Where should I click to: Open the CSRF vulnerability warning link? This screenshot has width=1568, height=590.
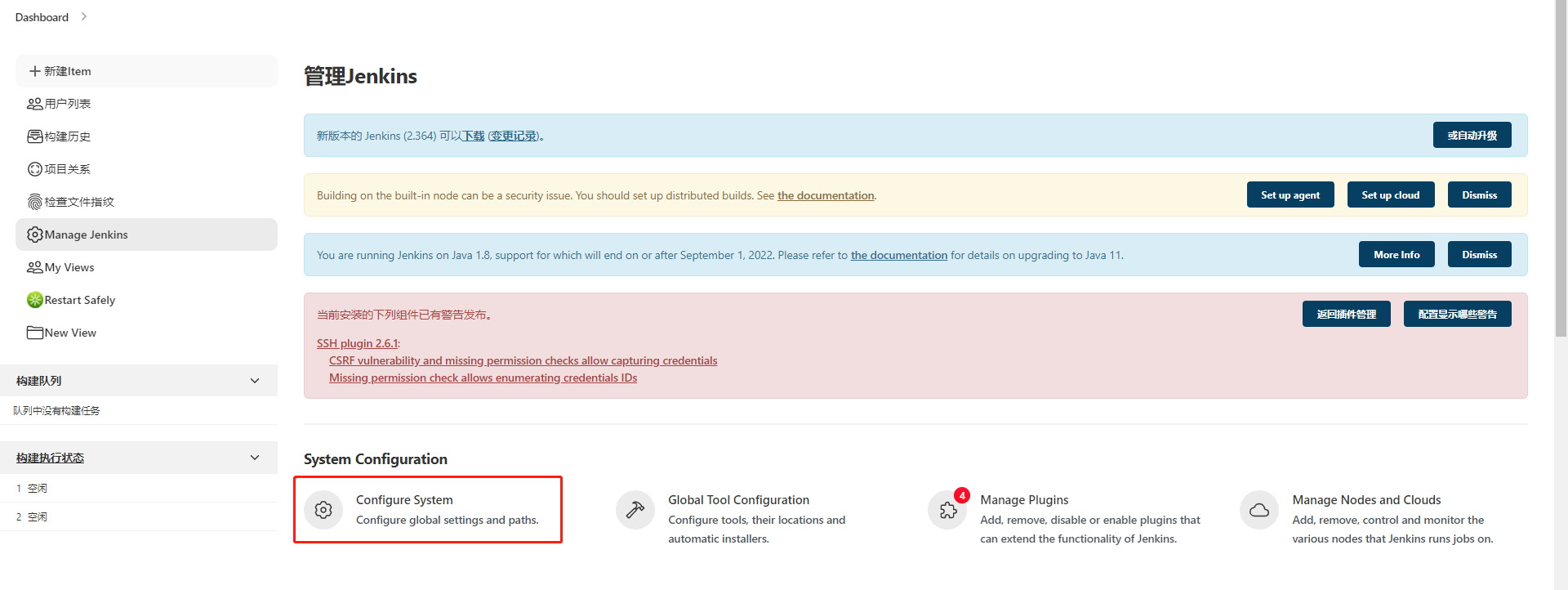coord(523,360)
